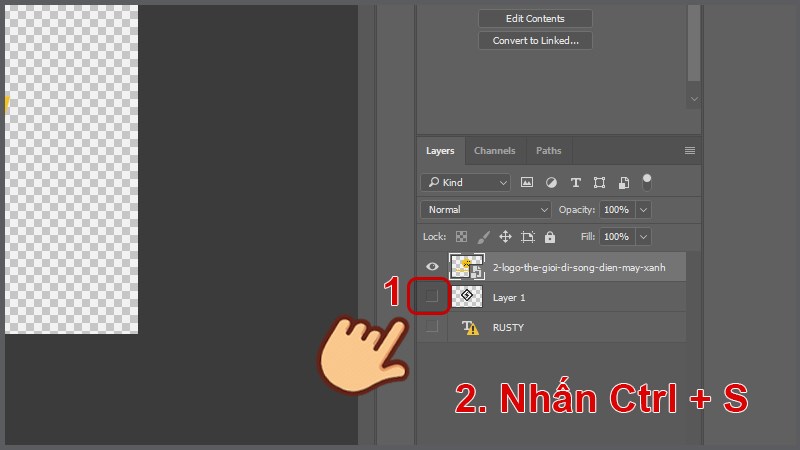
Task: Click the Properties panel scrollbar thumb
Action: (x=694, y=43)
